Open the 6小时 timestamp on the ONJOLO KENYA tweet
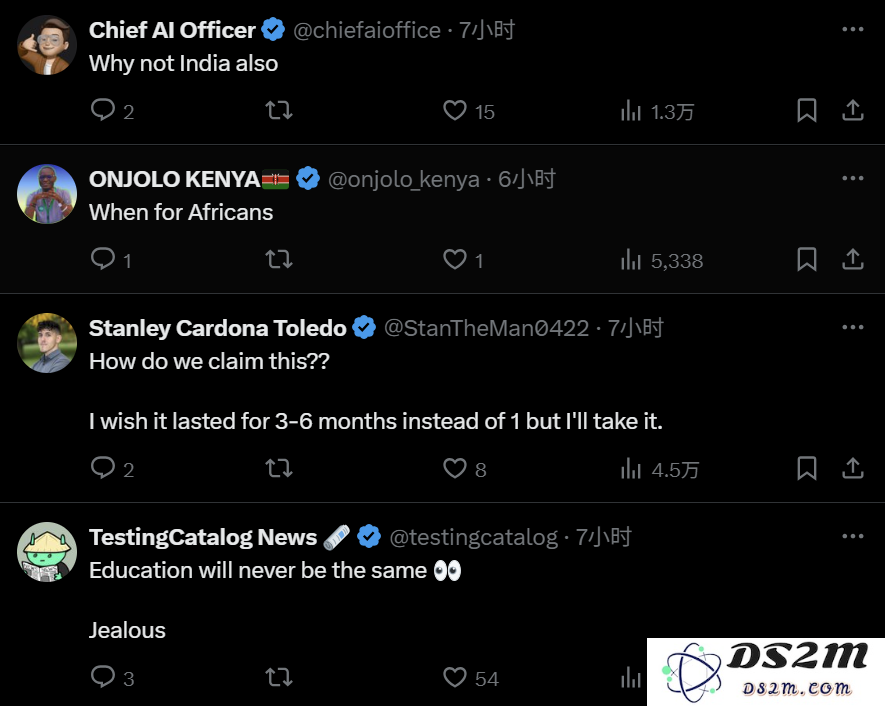 pyautogui.click(x=527, y=179)
